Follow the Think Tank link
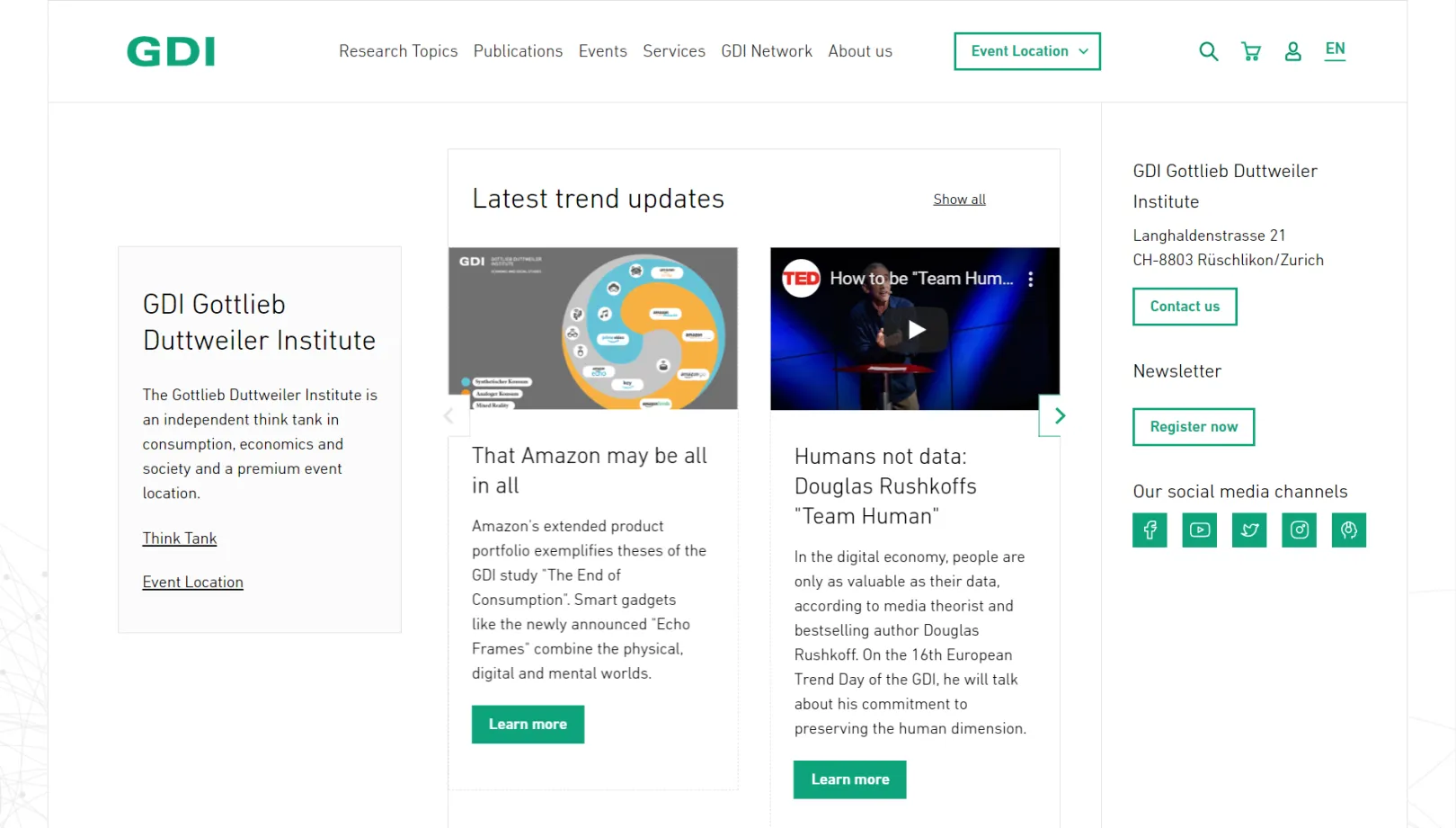Image resolution: width=1456 pixels, height=828 pixels. [x=180, y=539]
